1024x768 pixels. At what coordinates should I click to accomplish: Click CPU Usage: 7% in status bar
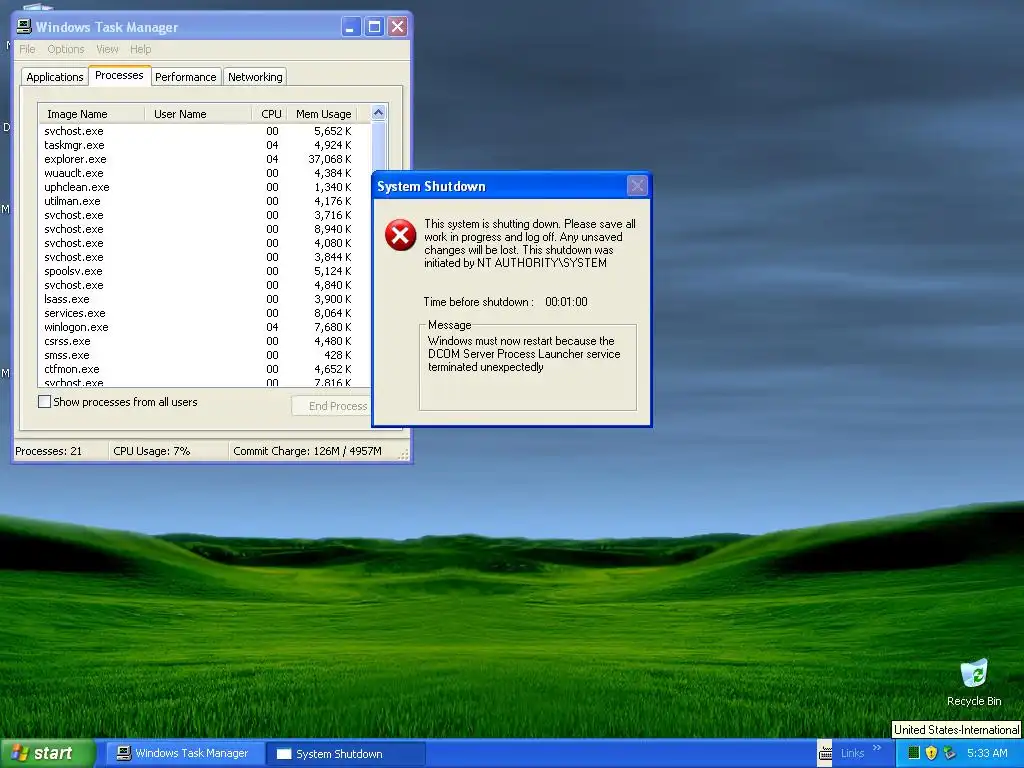point(152,451)
